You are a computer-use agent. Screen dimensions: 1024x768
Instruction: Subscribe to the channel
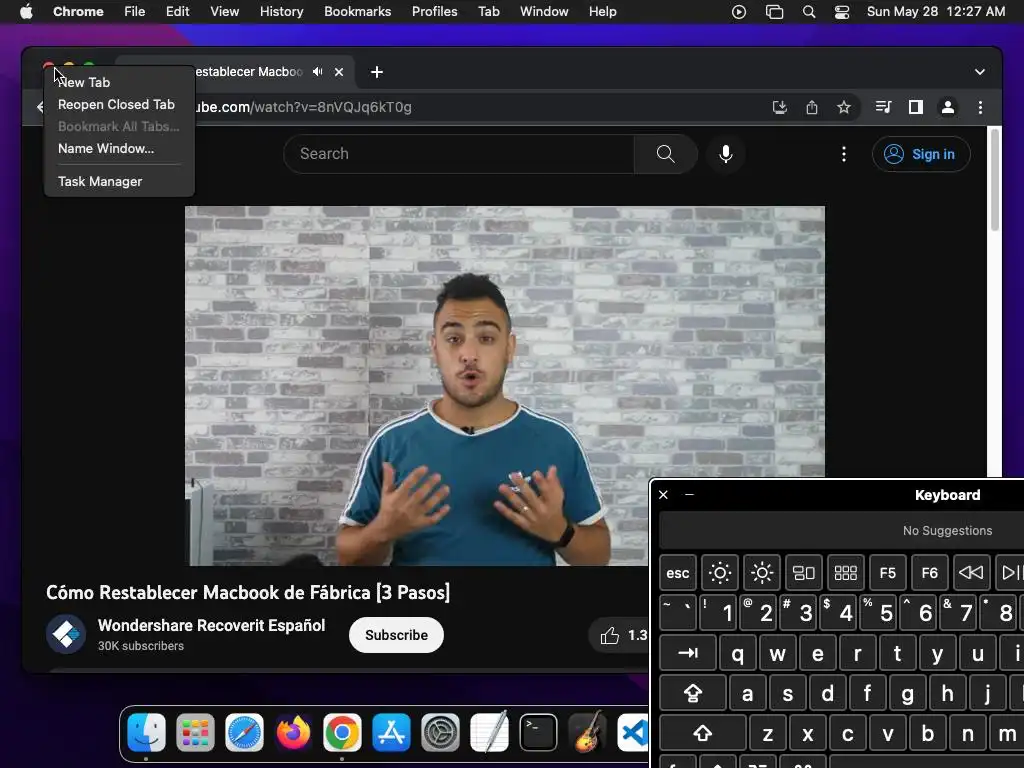396,635
